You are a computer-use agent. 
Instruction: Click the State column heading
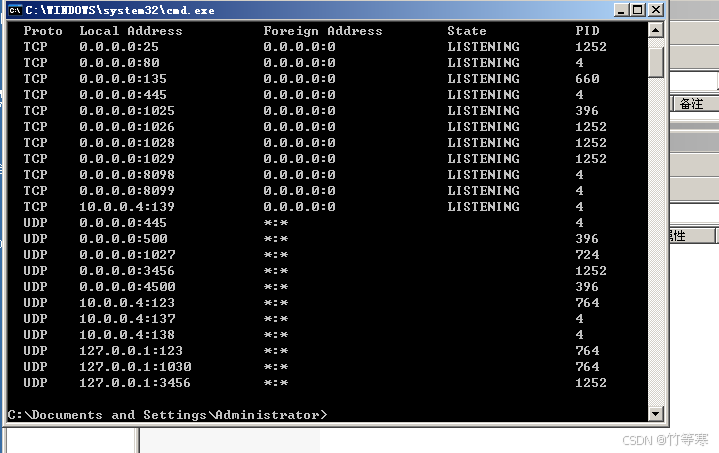point(467,31)
